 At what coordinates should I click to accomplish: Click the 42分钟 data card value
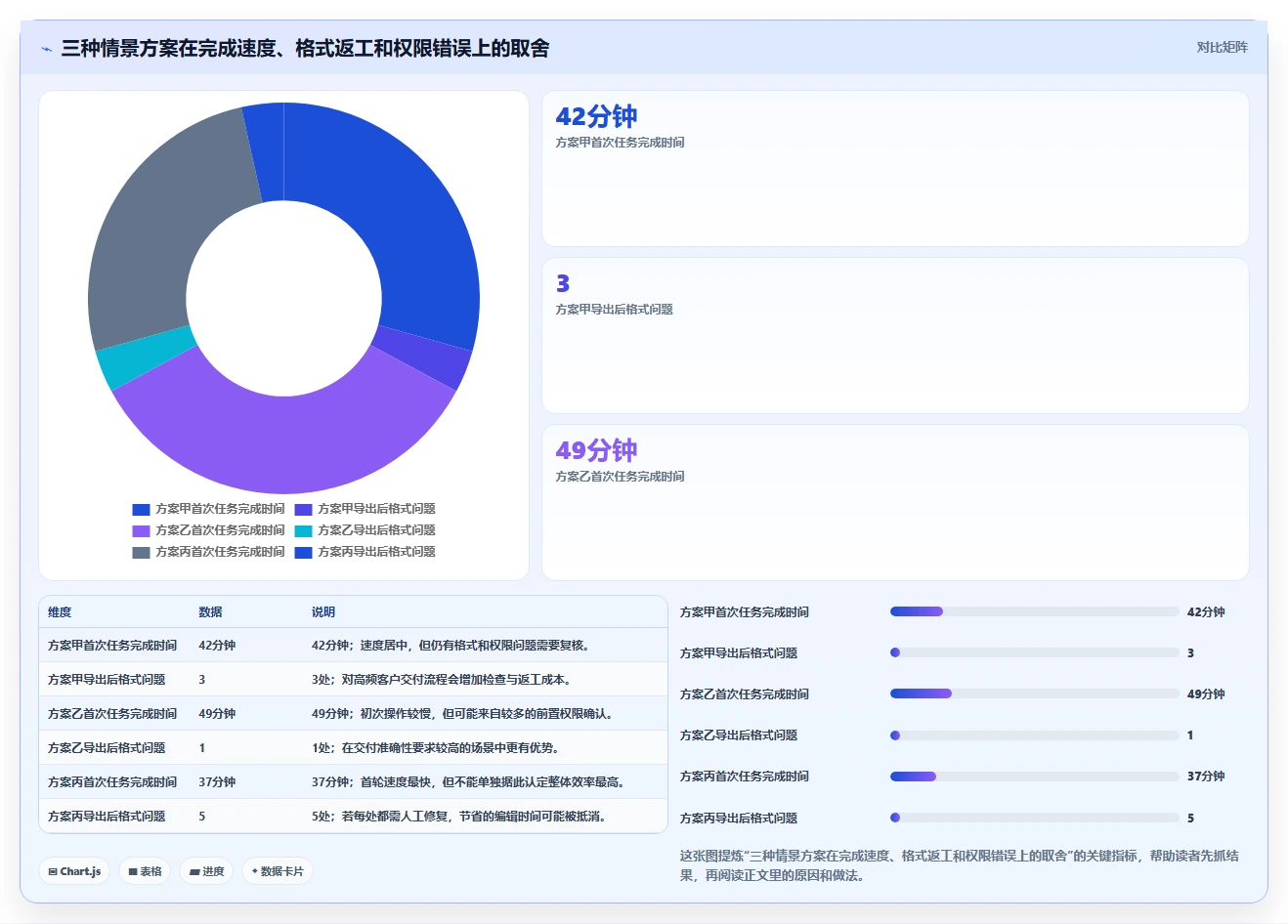coord(596,116)
